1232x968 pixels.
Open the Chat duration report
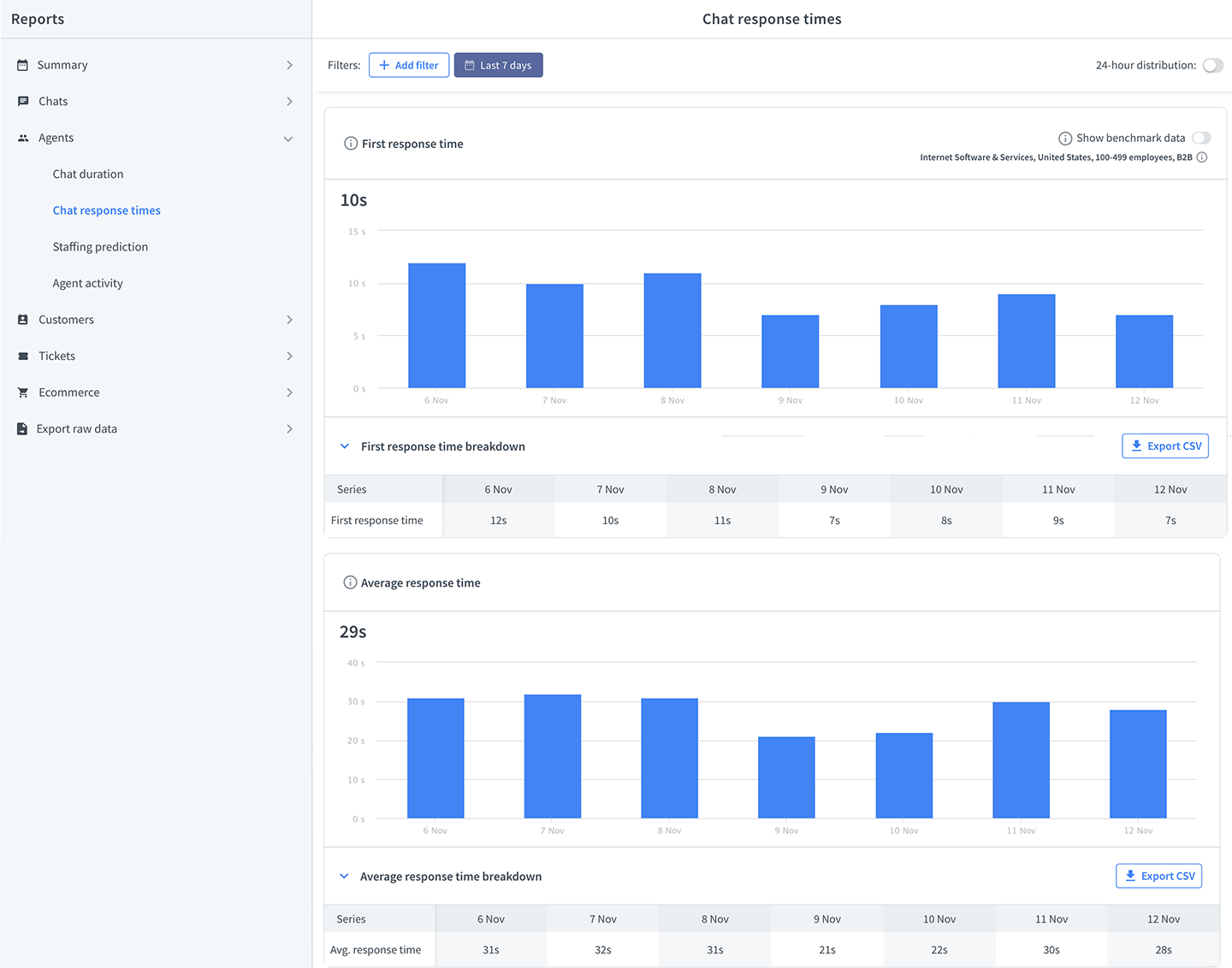[x=88, y=174]
